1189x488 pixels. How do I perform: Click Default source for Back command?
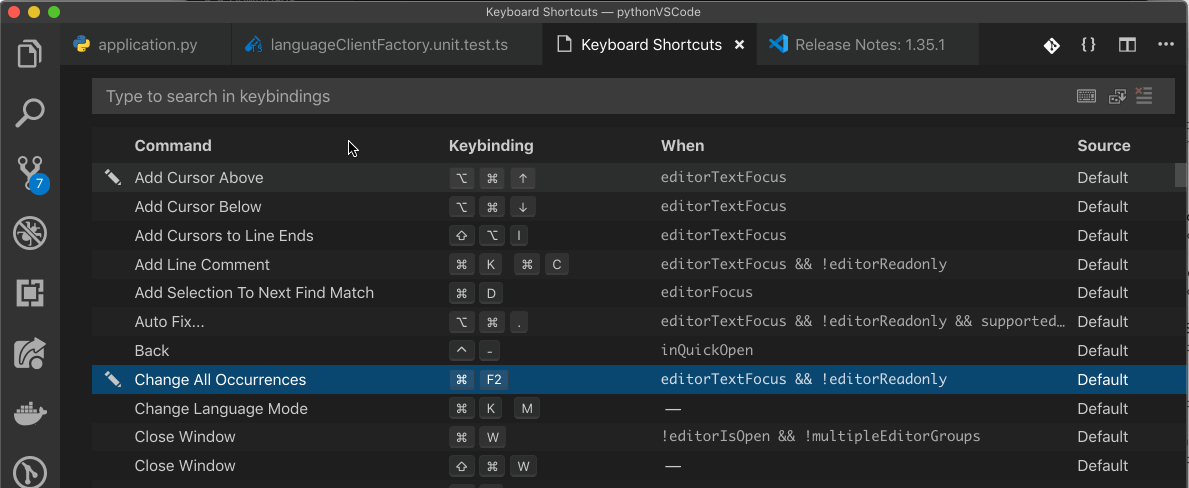(1103, 351)
